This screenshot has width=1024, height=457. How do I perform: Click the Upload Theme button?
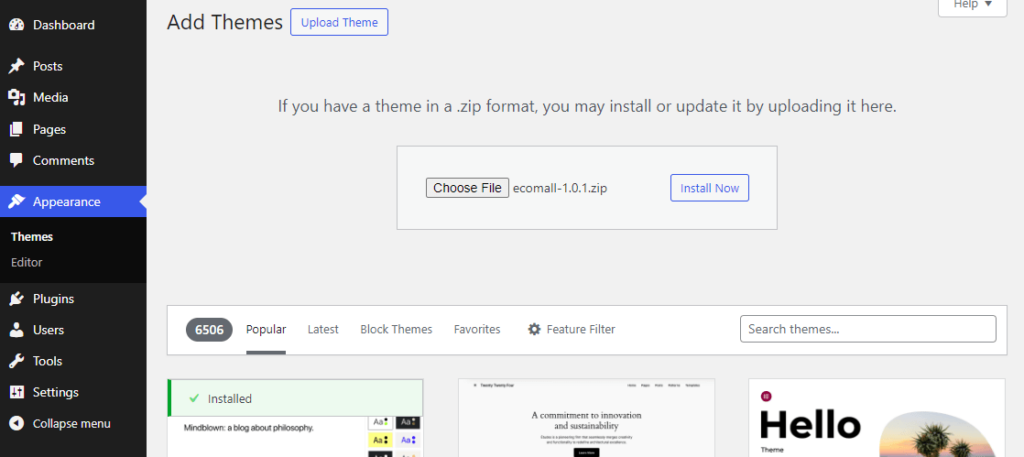coord(339,22)
